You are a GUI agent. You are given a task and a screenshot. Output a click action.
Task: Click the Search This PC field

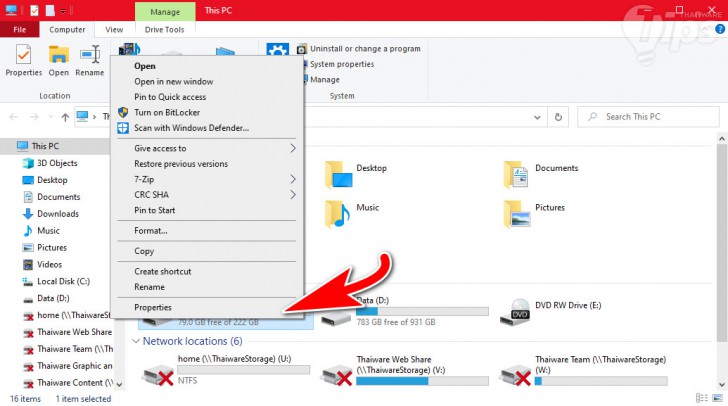648,117
